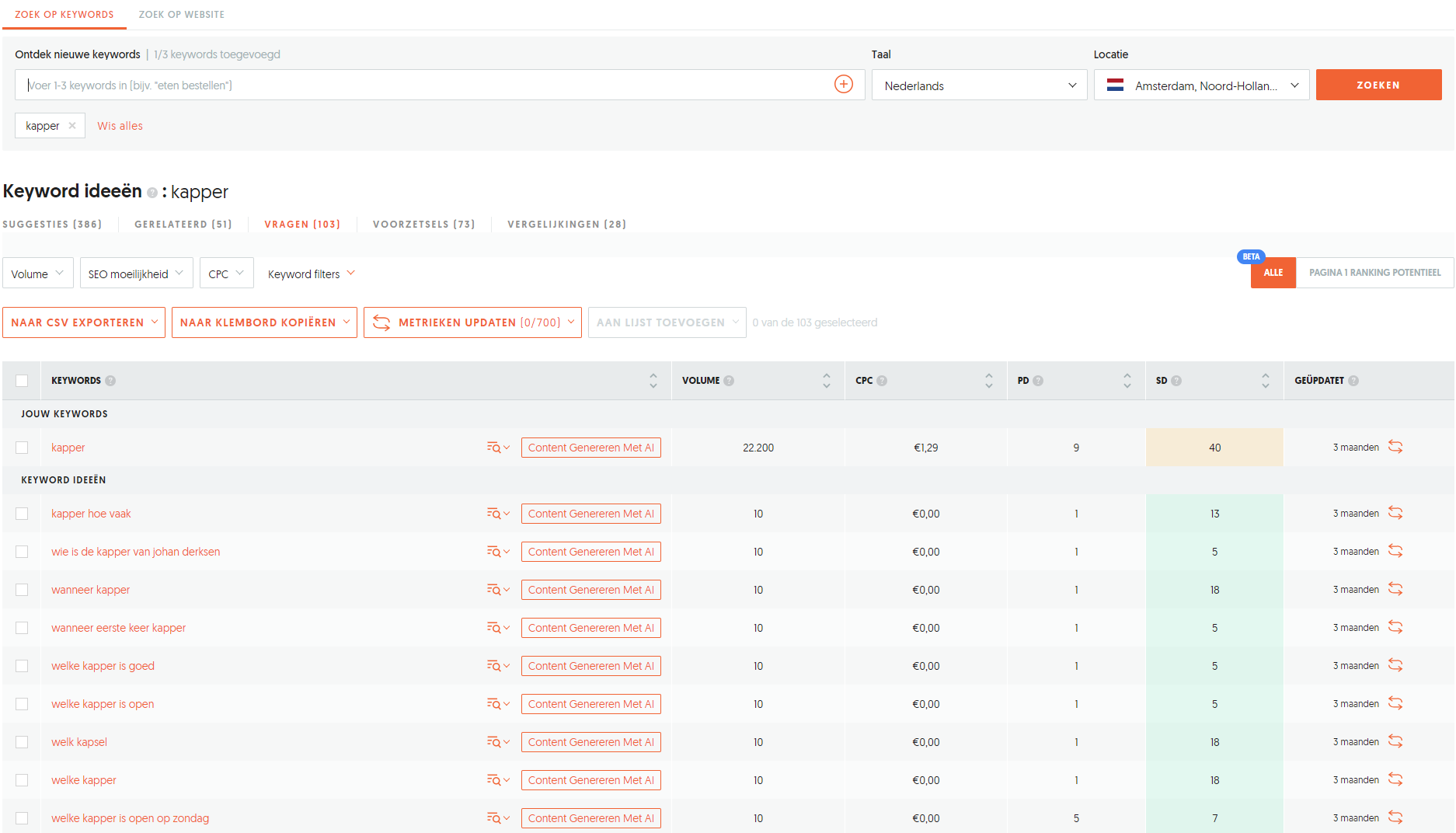Viewport: 1456px width, 833px height.
Task: Help icon beside SD column header
Action: click(1176, 381)
